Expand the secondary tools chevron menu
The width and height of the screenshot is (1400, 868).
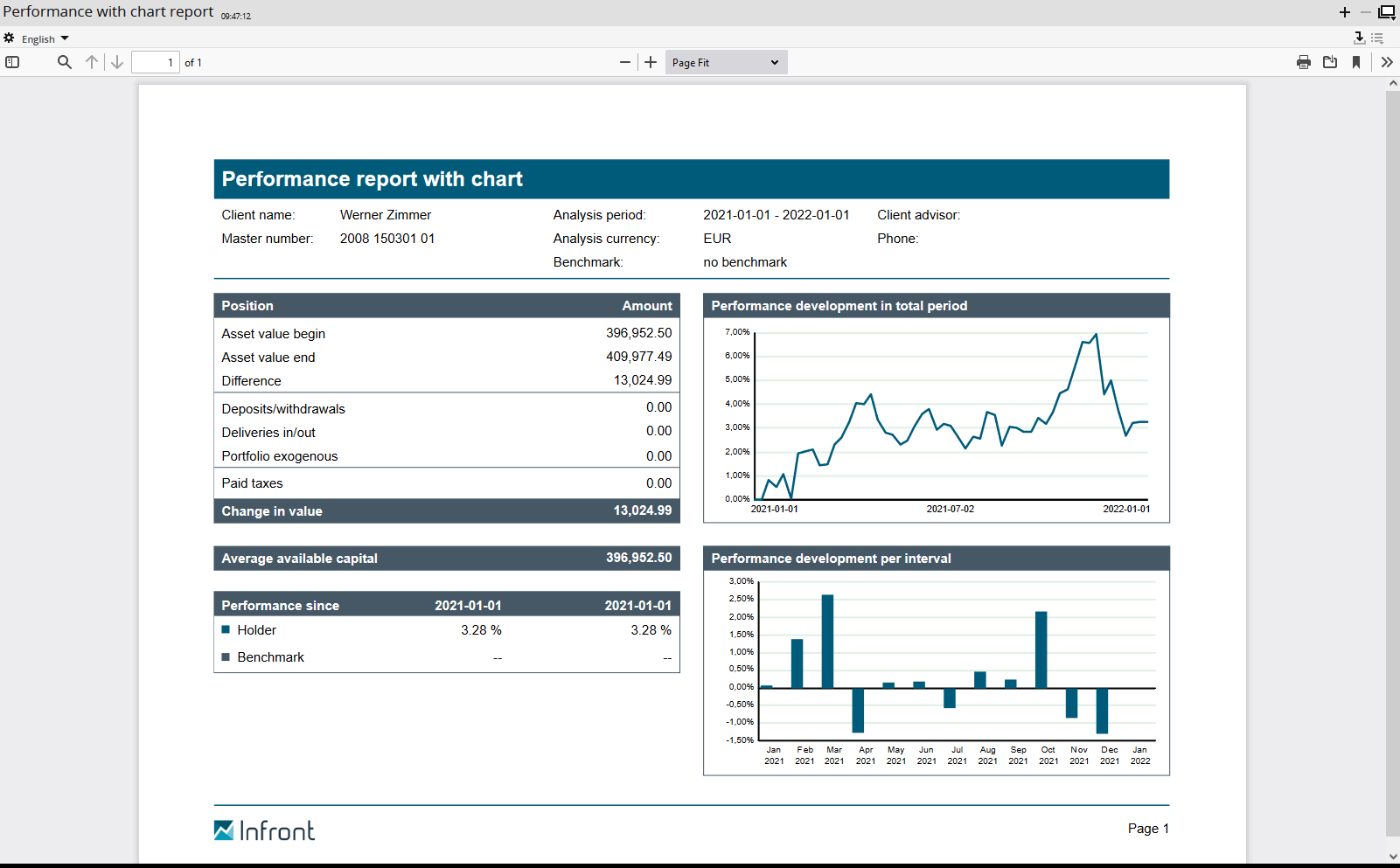(1386, 62)
